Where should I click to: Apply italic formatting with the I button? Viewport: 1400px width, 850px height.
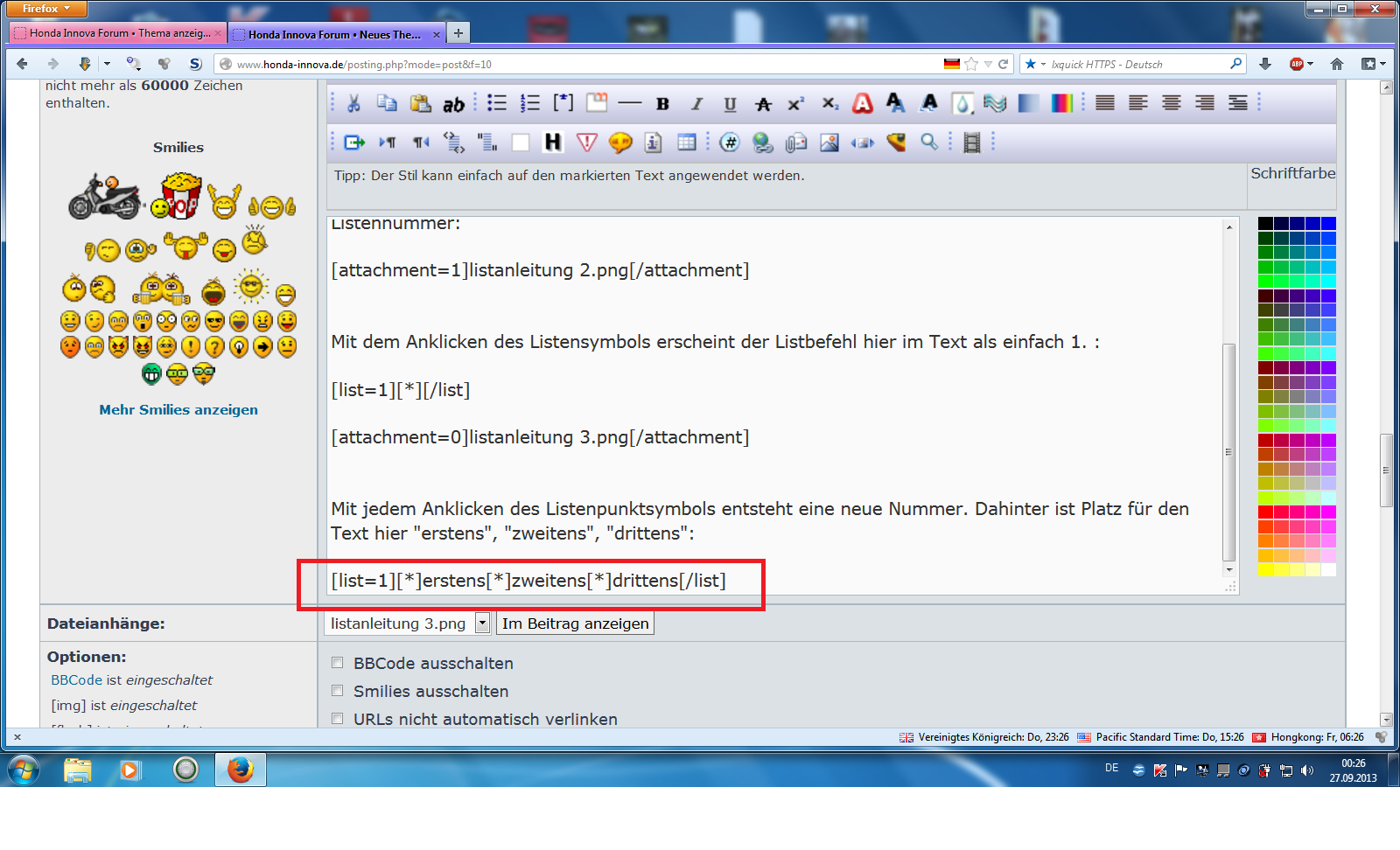pyautogui.click(x=696, y=104)
